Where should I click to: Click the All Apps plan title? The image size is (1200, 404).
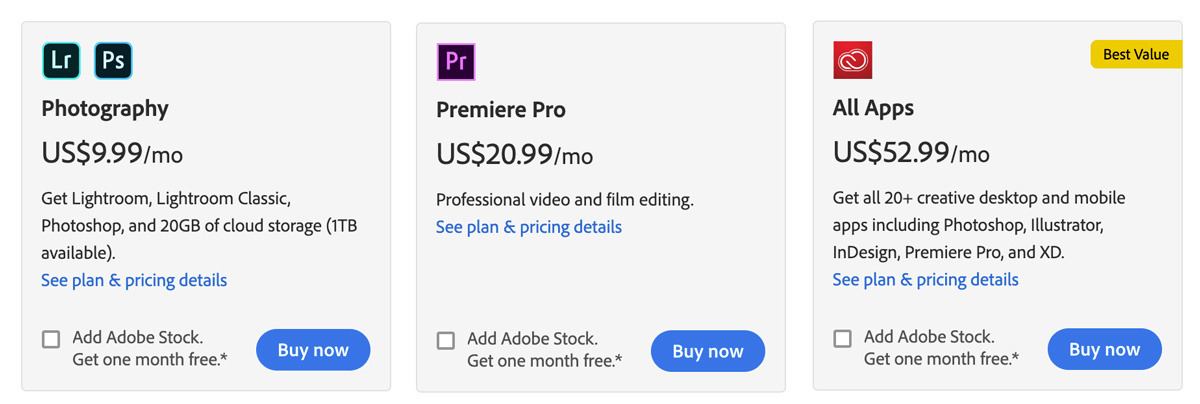tap(873, 108)
